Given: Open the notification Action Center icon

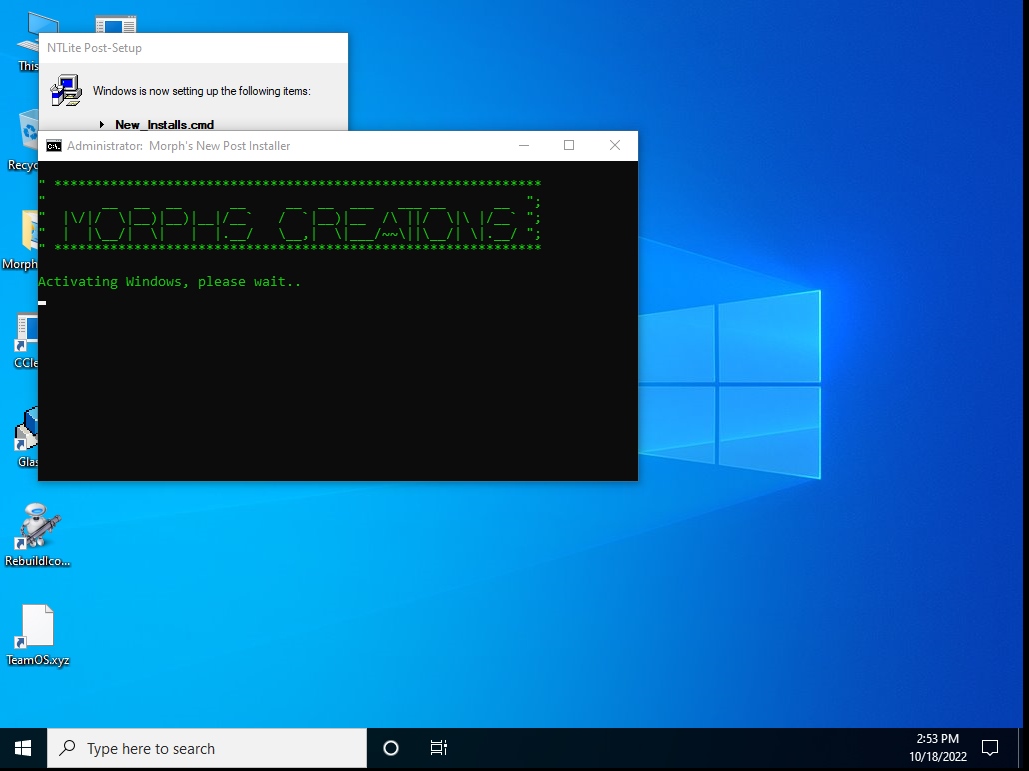Looking at the screenshot, I should pyautogui.click(x=990, y=748).
